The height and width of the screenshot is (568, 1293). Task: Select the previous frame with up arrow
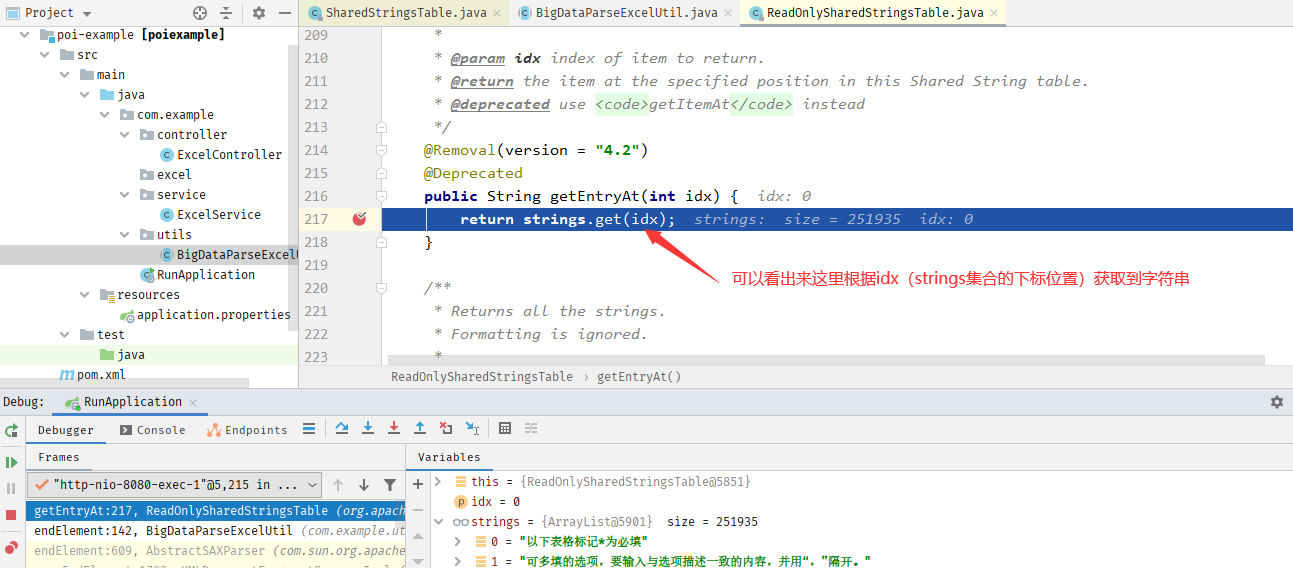[338, 484]
